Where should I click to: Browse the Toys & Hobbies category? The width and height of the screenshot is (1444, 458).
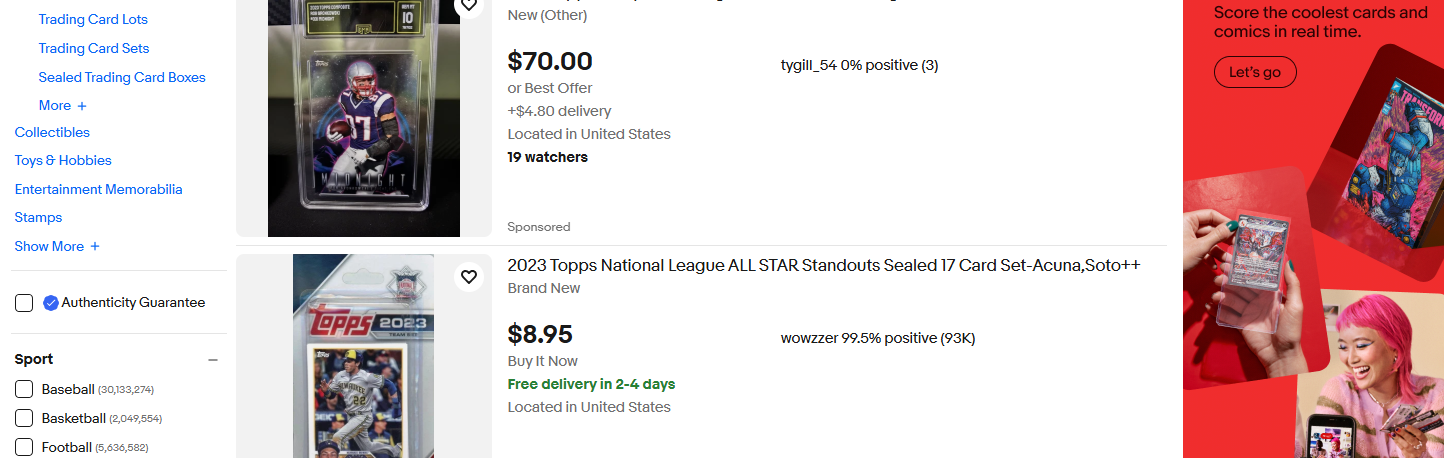[63, 160]
